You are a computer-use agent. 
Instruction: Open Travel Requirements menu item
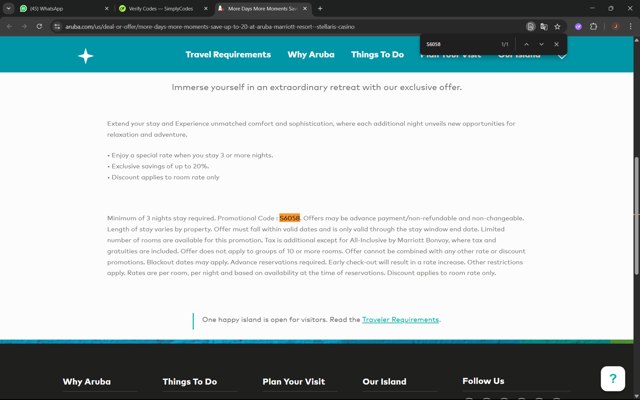pyautogui.click(x=228, y=55)
